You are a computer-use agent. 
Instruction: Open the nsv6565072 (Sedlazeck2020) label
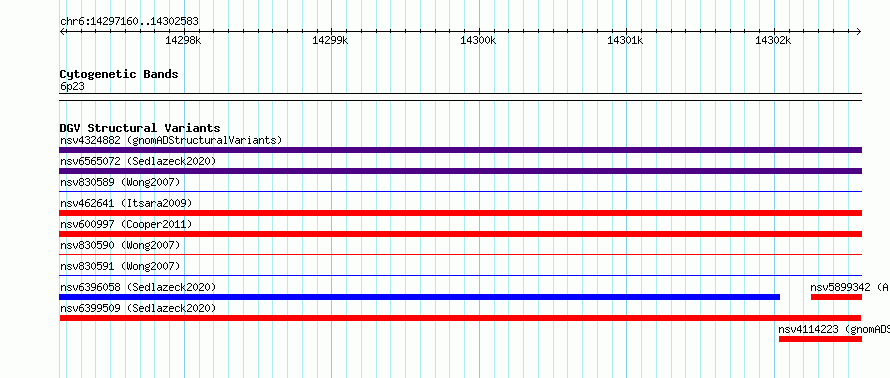click(138, 161)
